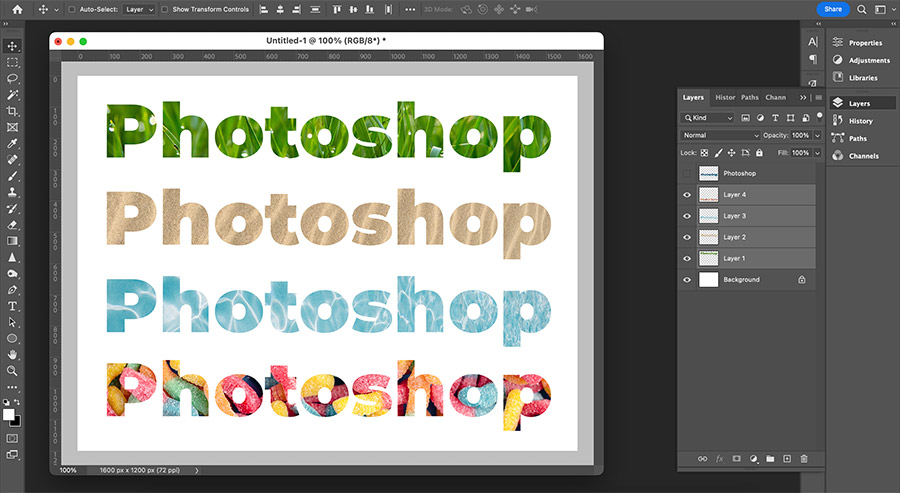Select the Pen tool
Screen dimensions: 900x493
coord(12,290)
